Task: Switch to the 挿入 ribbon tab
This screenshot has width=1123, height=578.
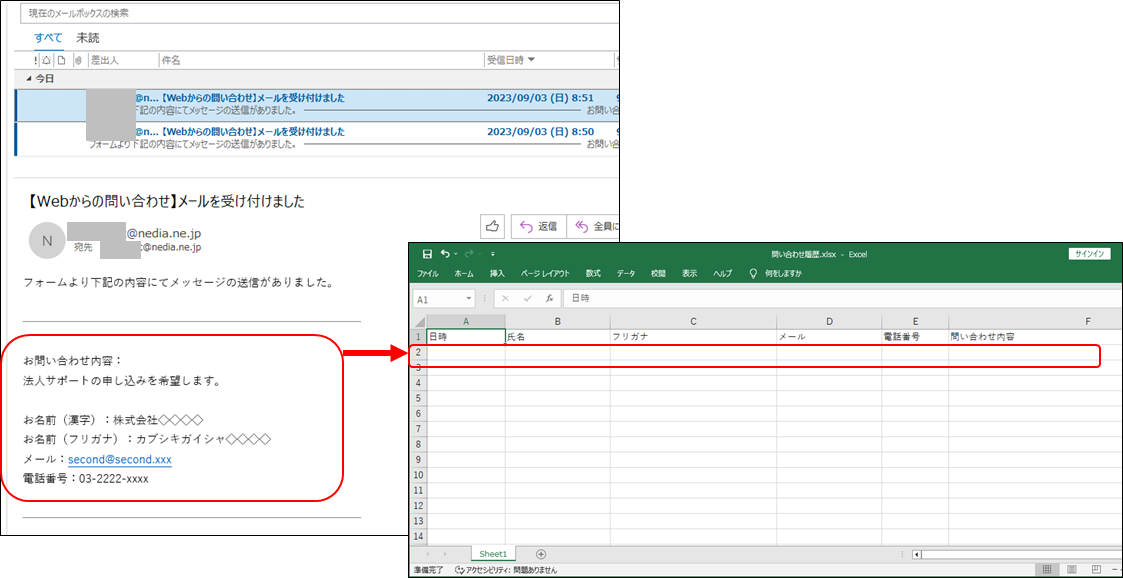Action: (x=498, y=274)
